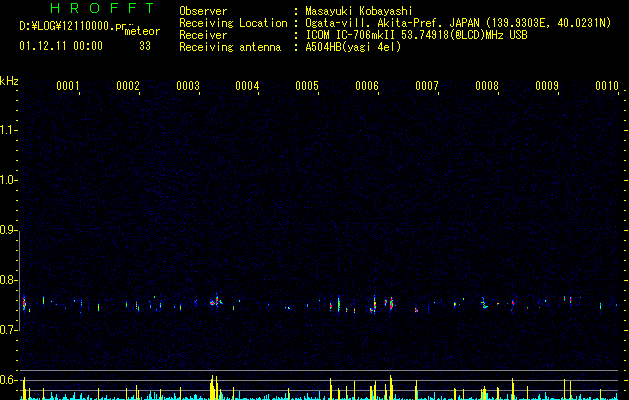Click the 0007 minute marker
The image size is (629, 400).
tap(427, 86)
